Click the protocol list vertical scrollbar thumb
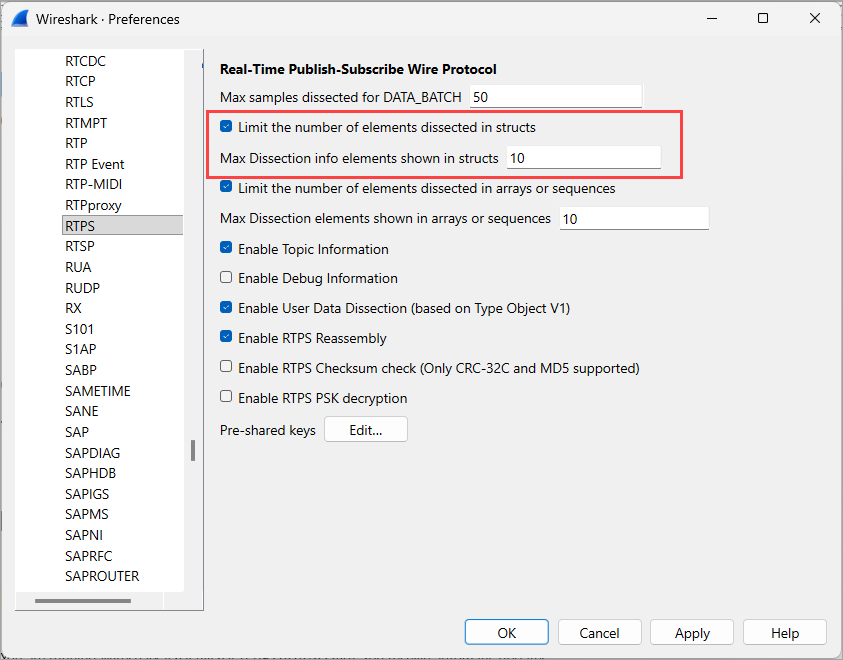Viewport: 843px width, 660px height. (x=193, y=450)
